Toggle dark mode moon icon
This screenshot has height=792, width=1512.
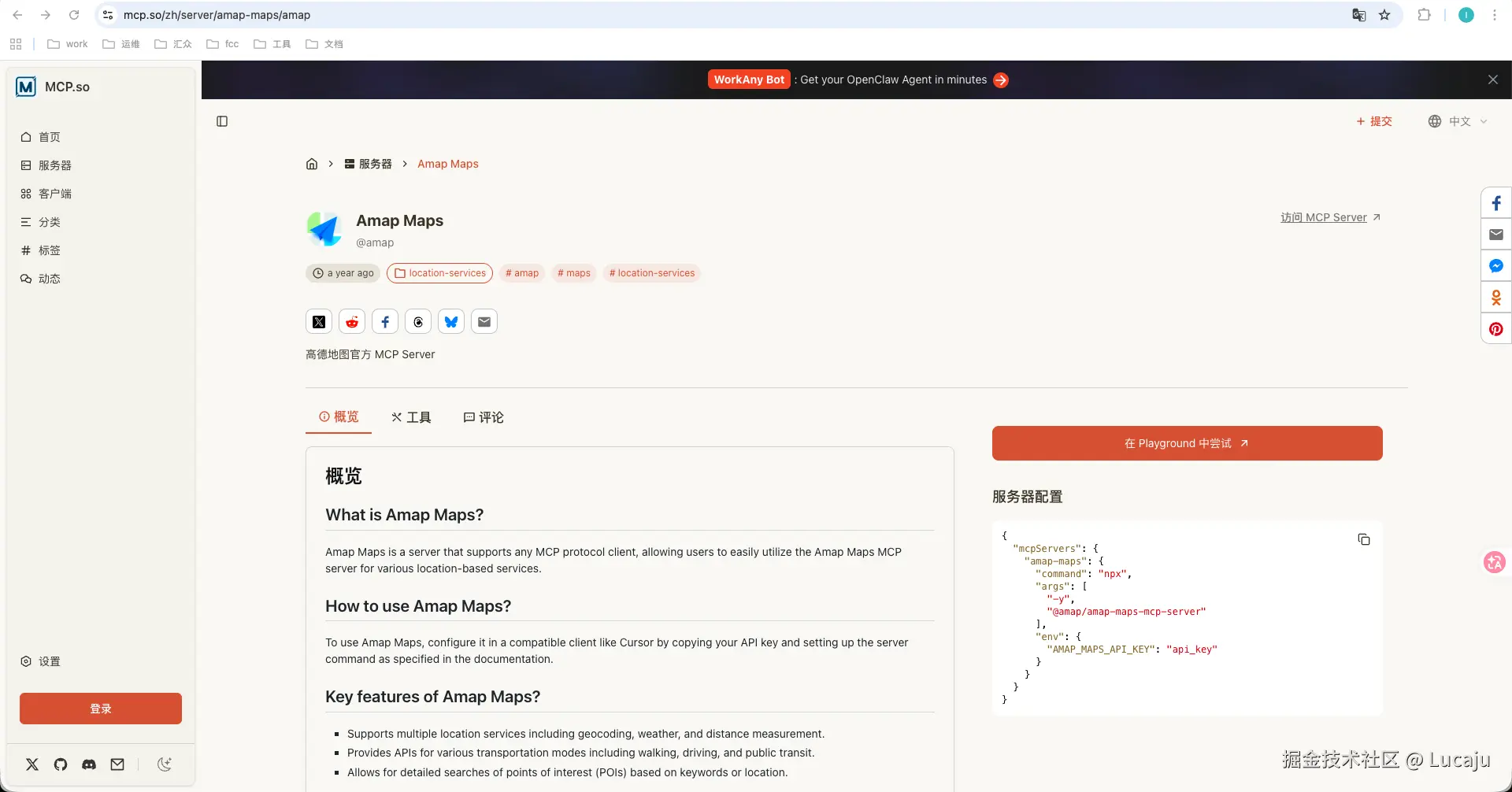point(165,764)
